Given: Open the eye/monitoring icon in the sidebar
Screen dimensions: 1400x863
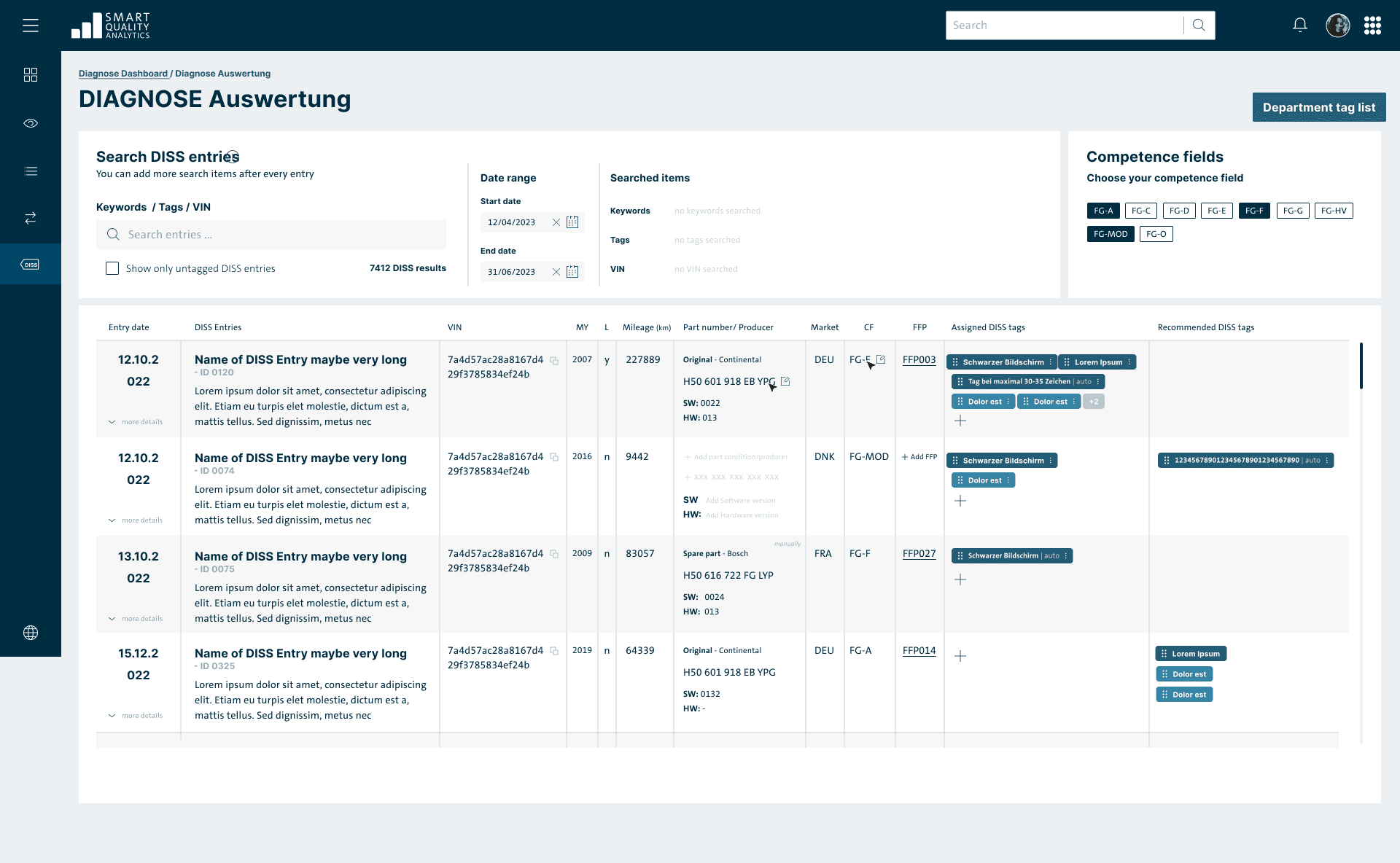Looking at the screenshot, I should coord(30,122).
